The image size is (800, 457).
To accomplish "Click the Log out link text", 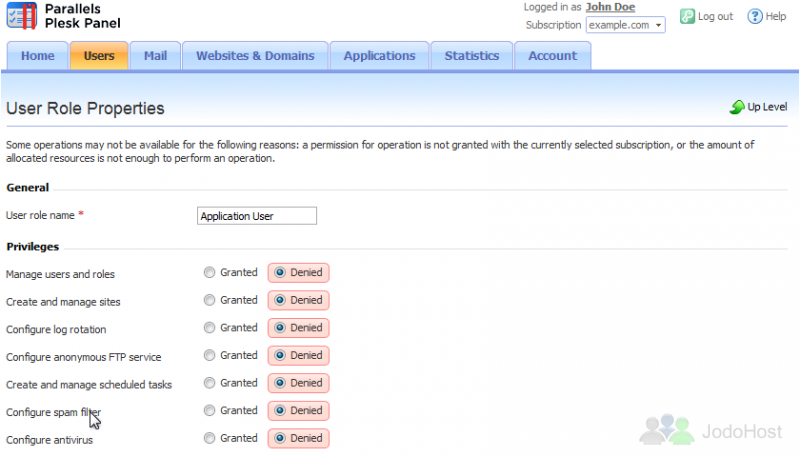I will point(715,16).
